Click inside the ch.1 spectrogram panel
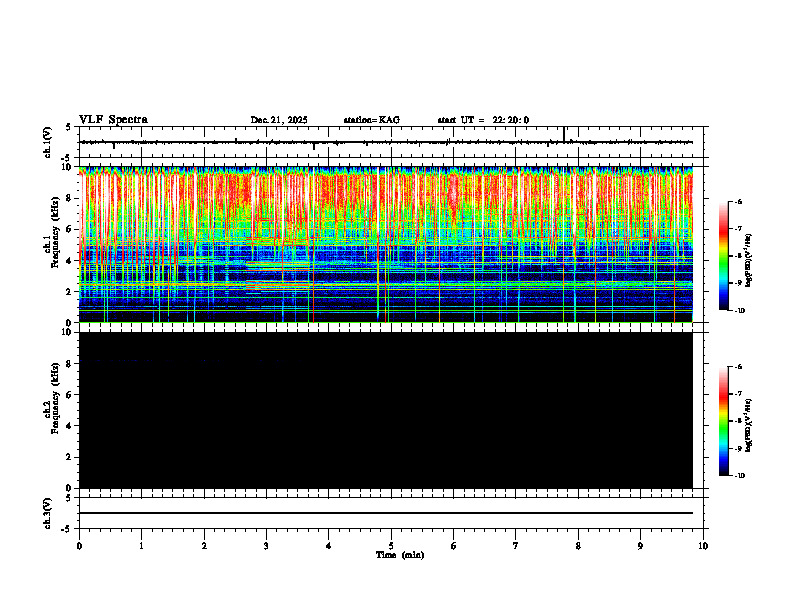792x612 pixels. pyautogui.click(x=386, y=244)
